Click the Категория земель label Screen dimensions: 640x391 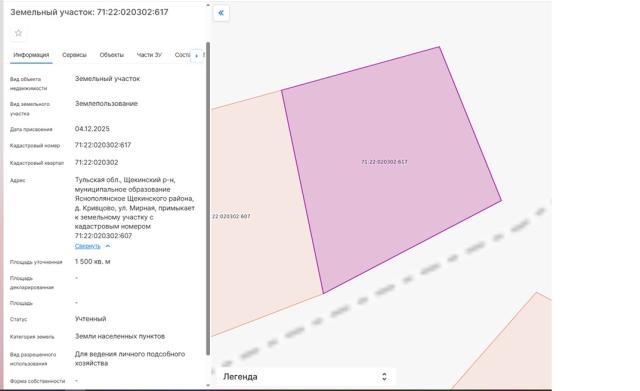[x=32, y=337]
